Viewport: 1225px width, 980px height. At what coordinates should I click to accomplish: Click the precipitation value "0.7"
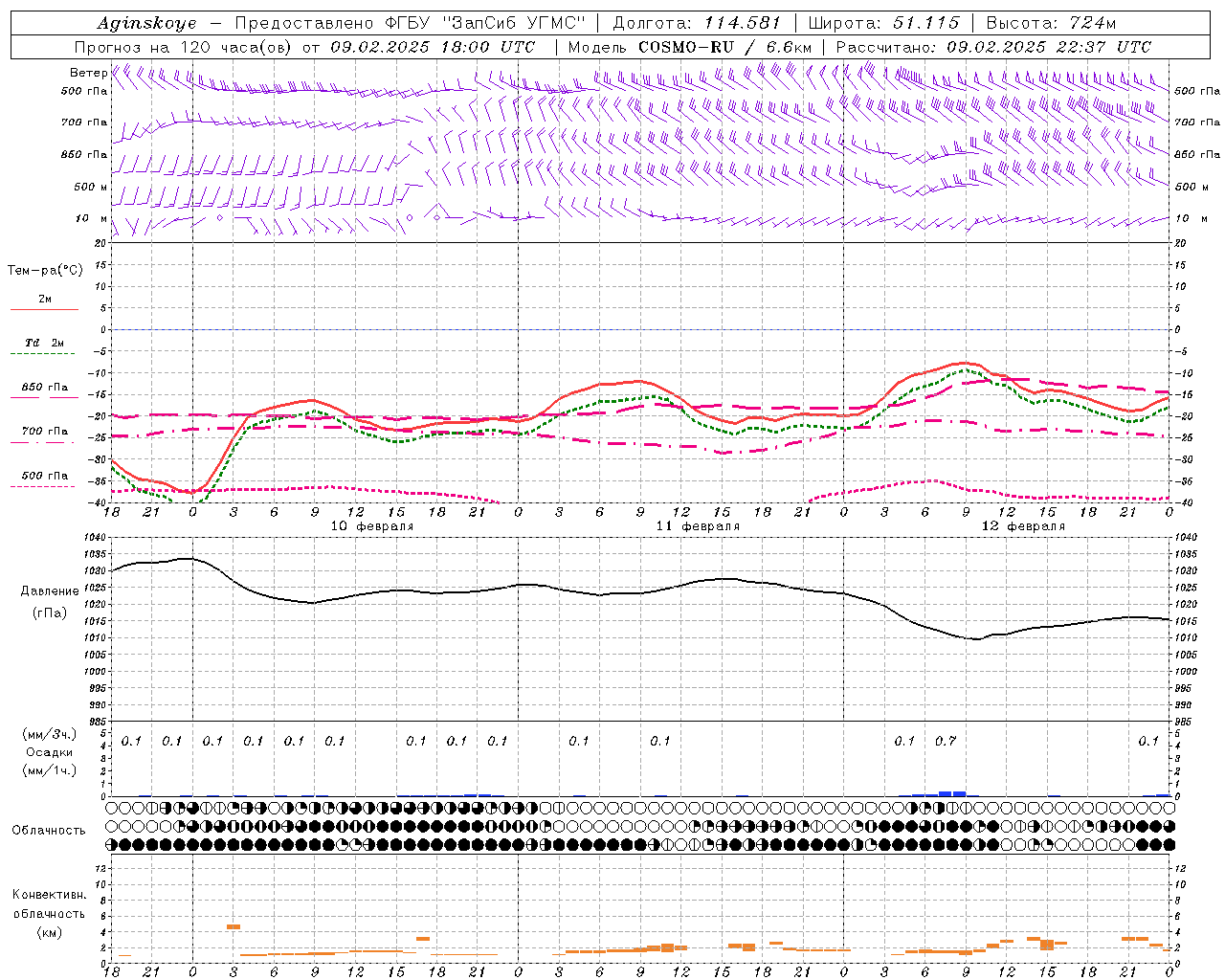(946, 741)
